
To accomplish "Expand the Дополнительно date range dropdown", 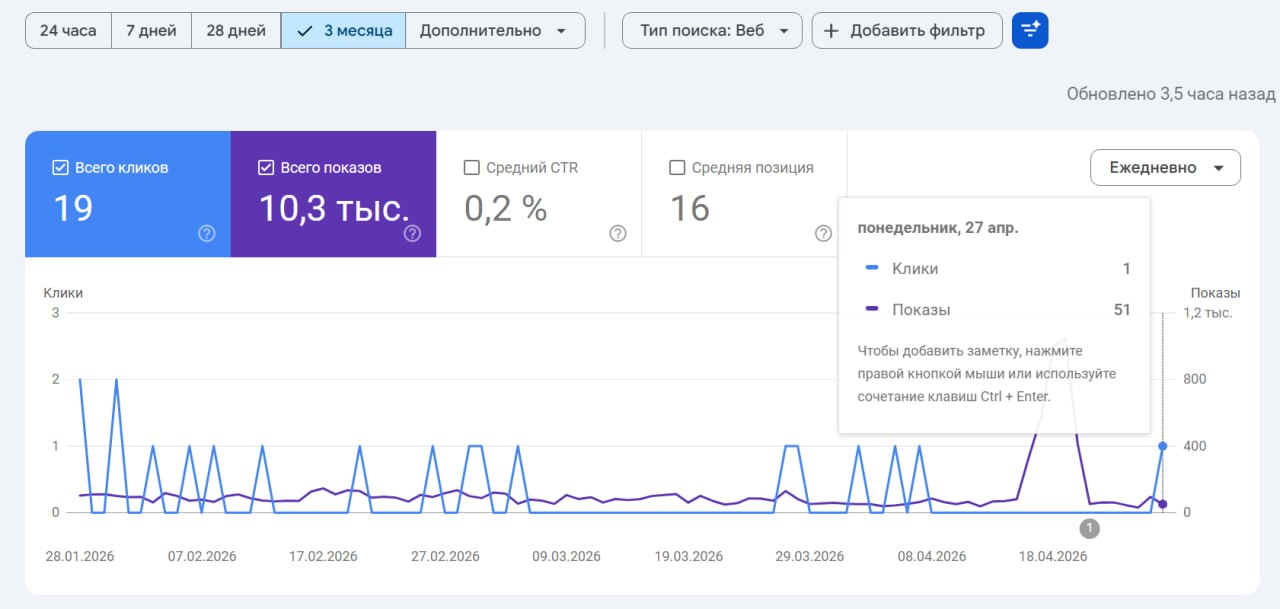I will point(495,31).
